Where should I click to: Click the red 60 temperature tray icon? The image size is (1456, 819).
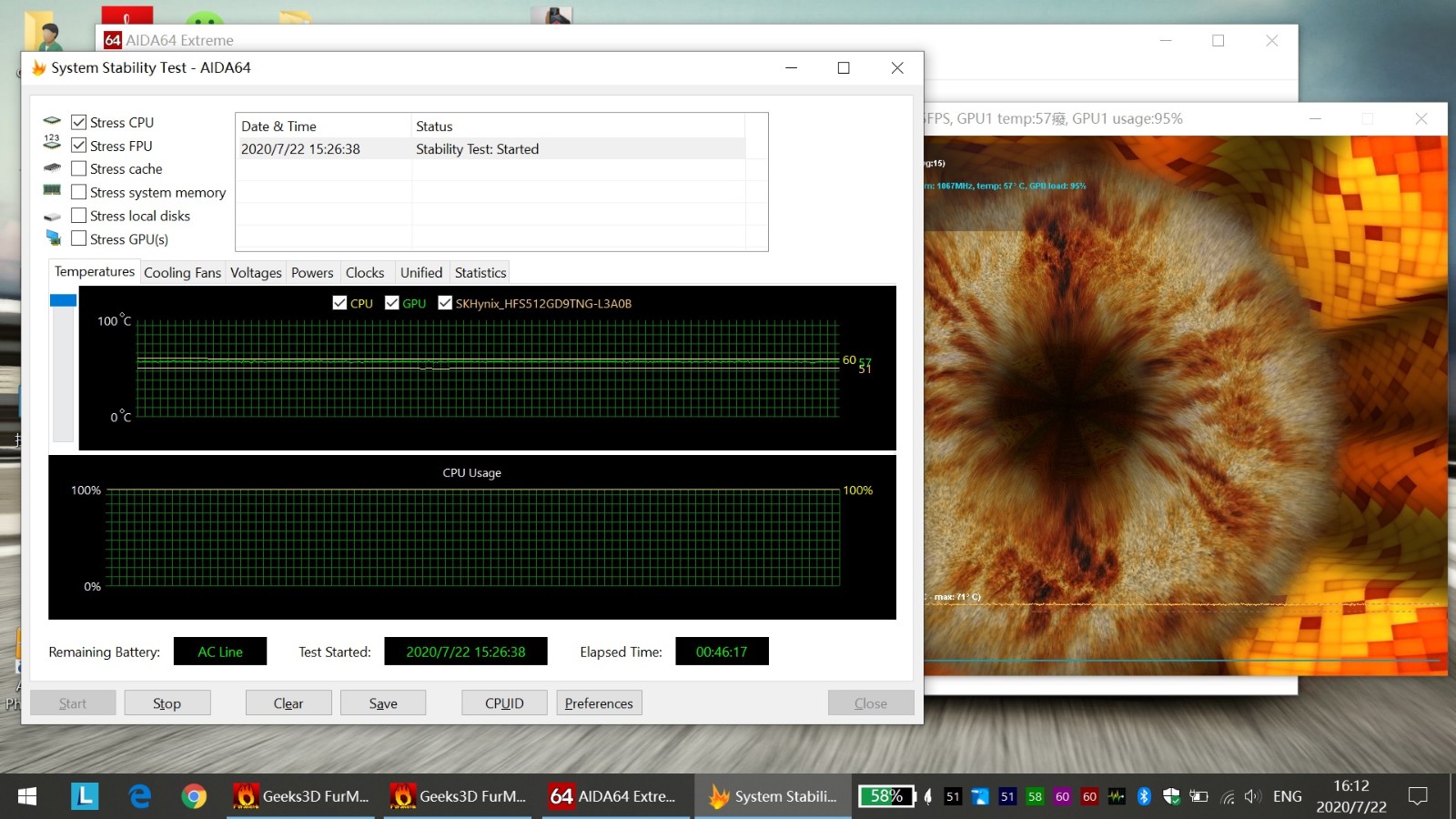coord(1089,796)
